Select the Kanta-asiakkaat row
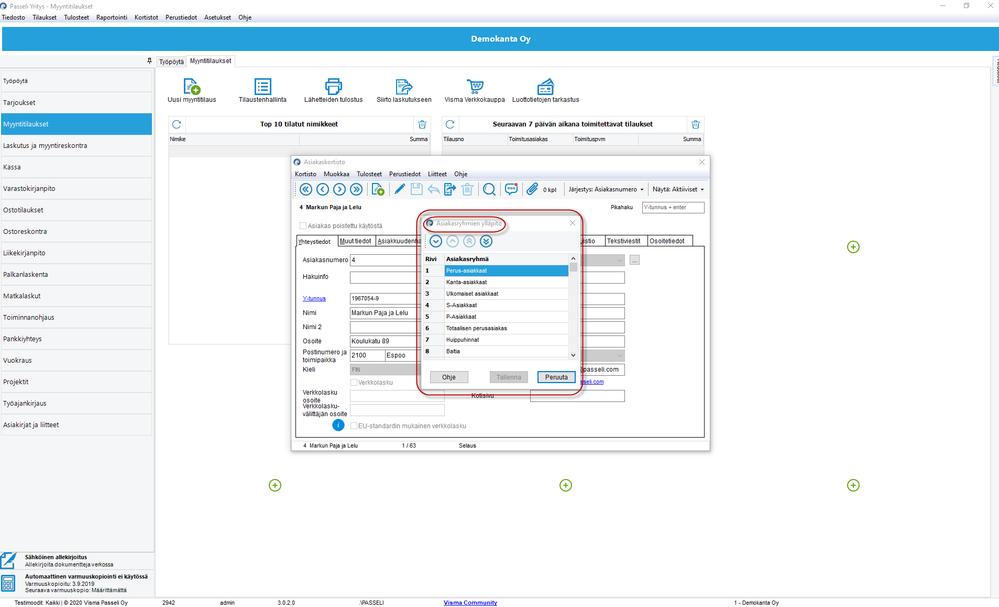Viewport: 999px width, 607px height. click(505, 282)
